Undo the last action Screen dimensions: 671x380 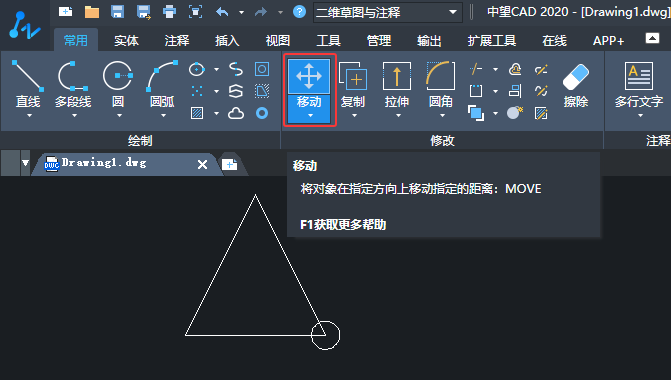(222, 12)
